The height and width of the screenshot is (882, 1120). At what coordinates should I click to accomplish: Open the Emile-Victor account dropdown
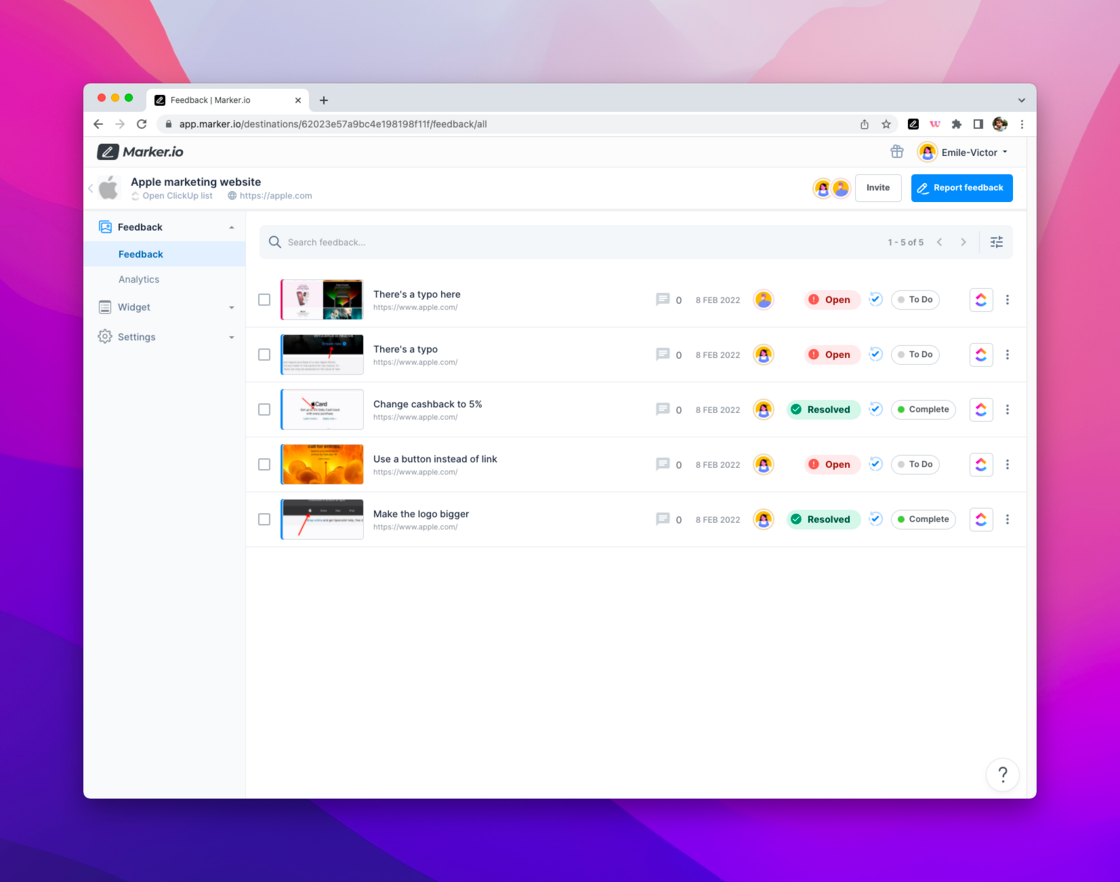[x=963, y=152]
